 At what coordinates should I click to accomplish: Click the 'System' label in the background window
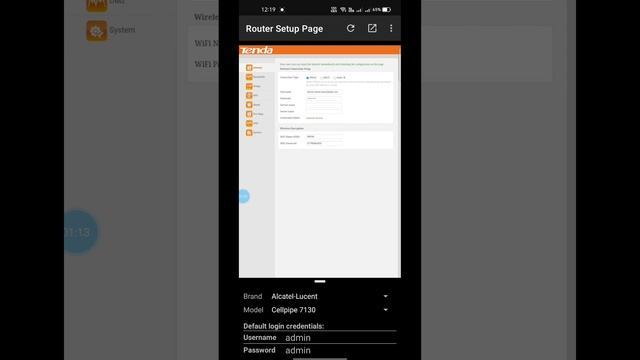tap(122, 30)
